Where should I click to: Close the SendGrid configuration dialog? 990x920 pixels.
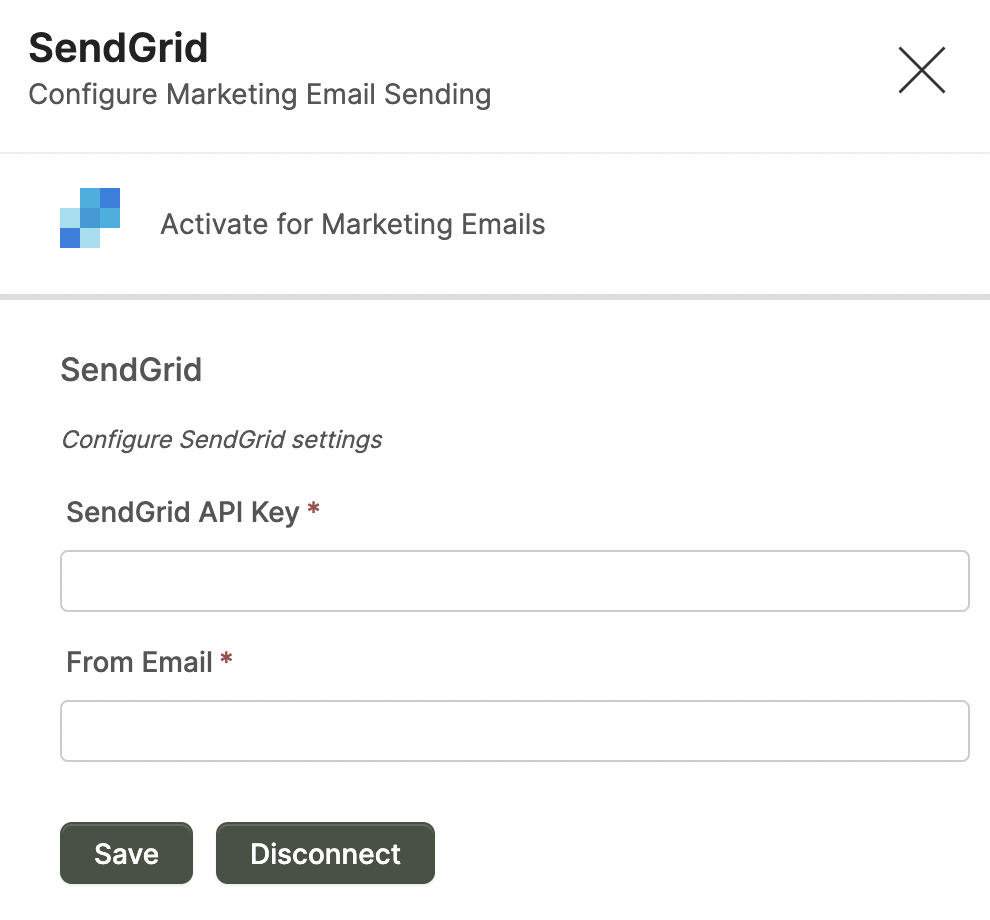922,70
